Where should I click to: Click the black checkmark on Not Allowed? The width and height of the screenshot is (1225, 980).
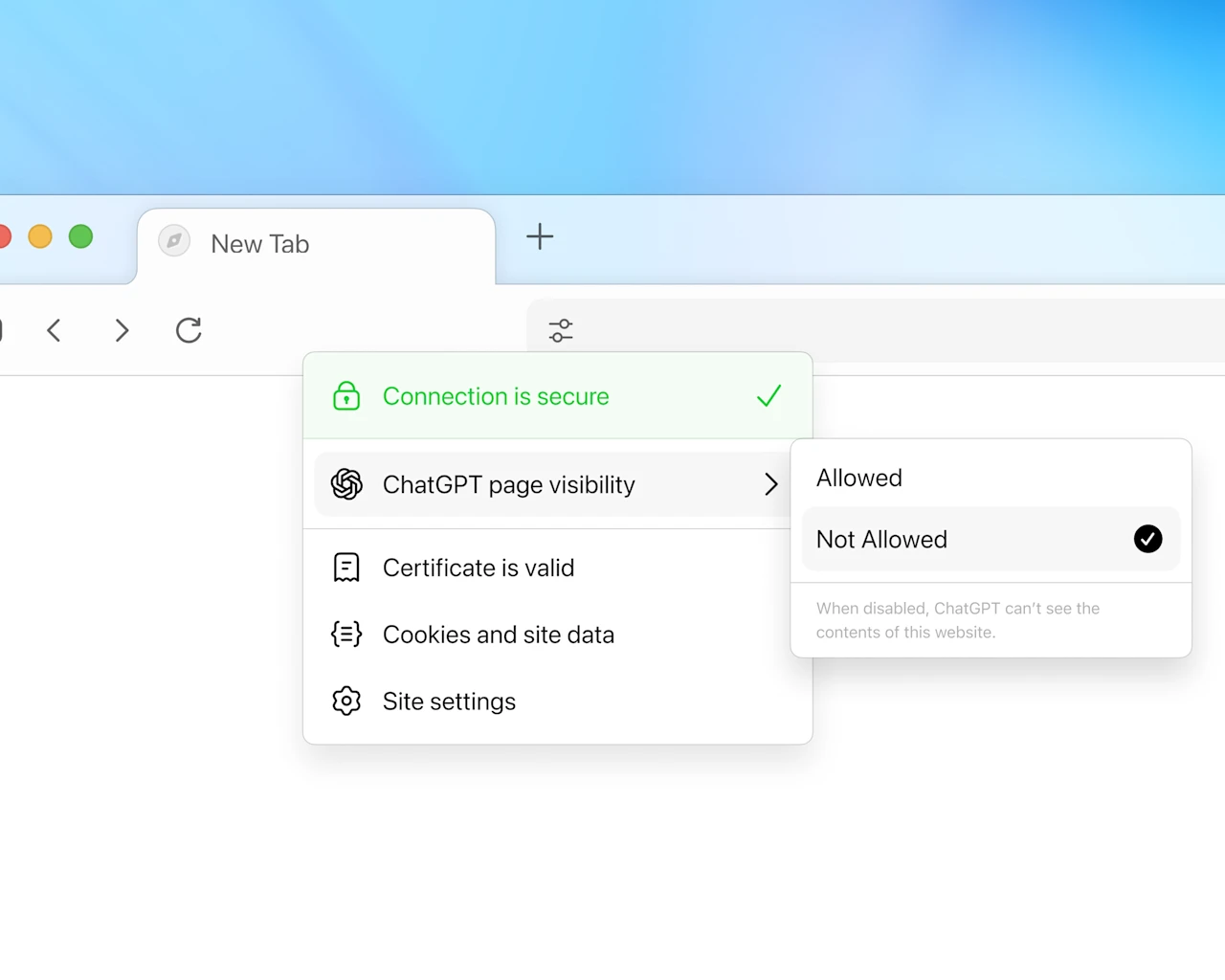click(x=1147, y=539)
